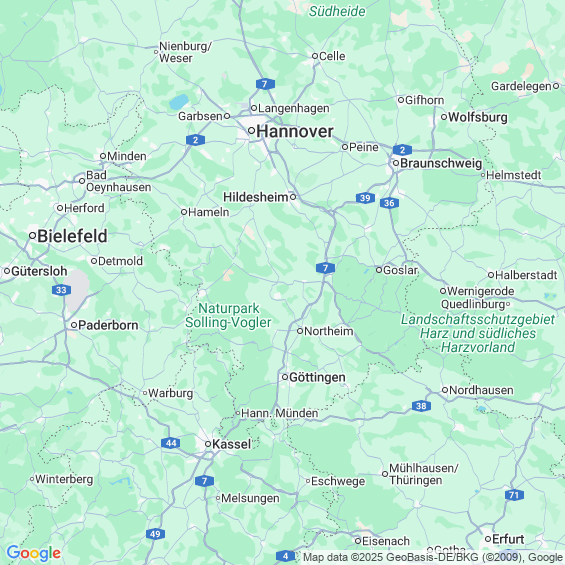565x565 pixels.
Task: Select the Hannover city label
Action: [x=294, y=131]
